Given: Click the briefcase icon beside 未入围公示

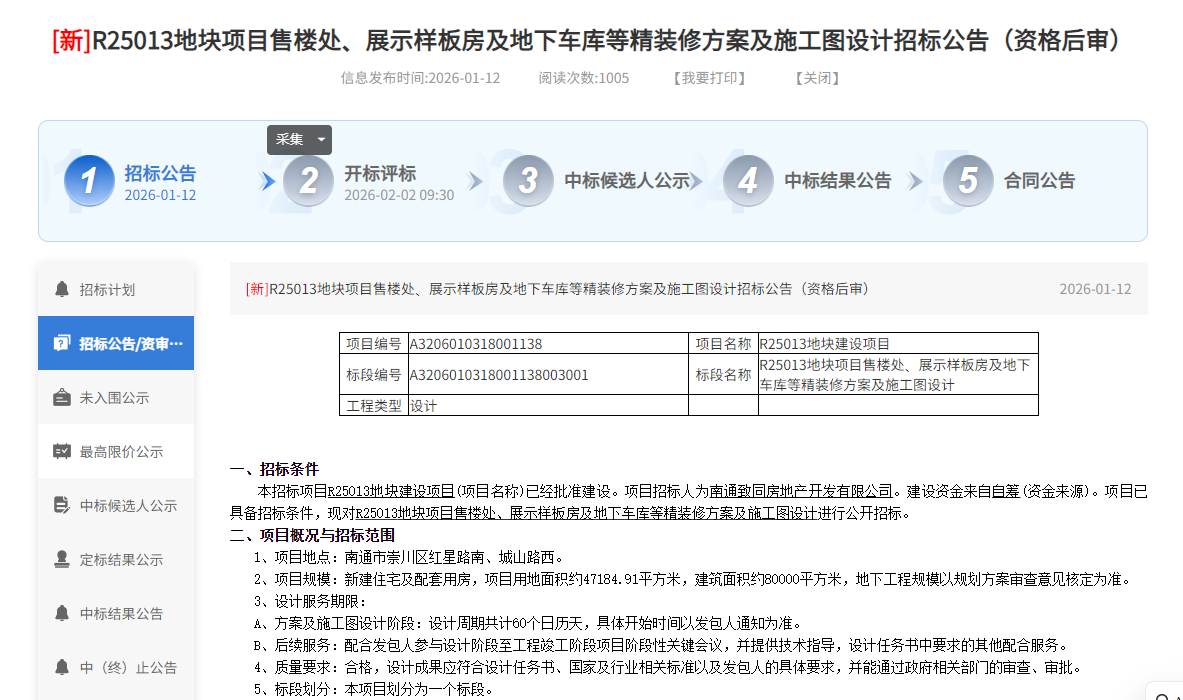Looking at the screenshot, I should [62, 397].
